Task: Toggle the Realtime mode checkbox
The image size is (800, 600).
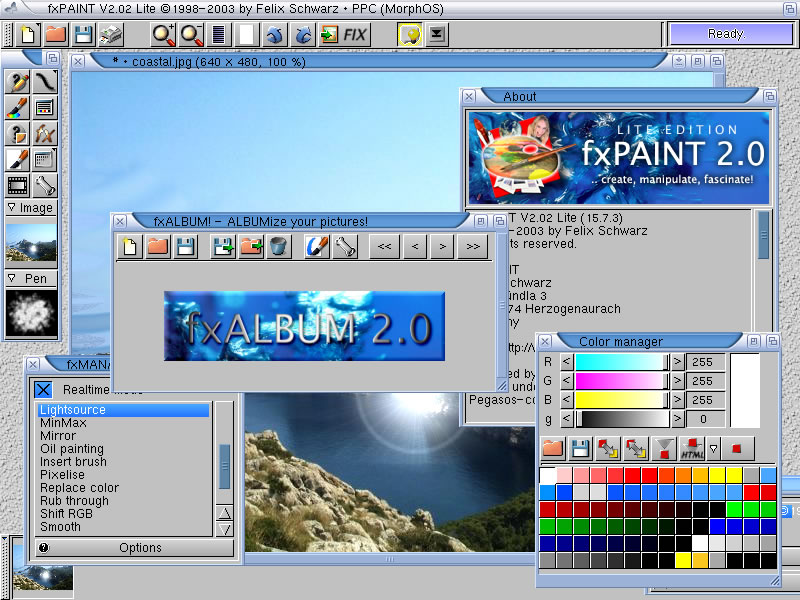Action: point(43,390)
